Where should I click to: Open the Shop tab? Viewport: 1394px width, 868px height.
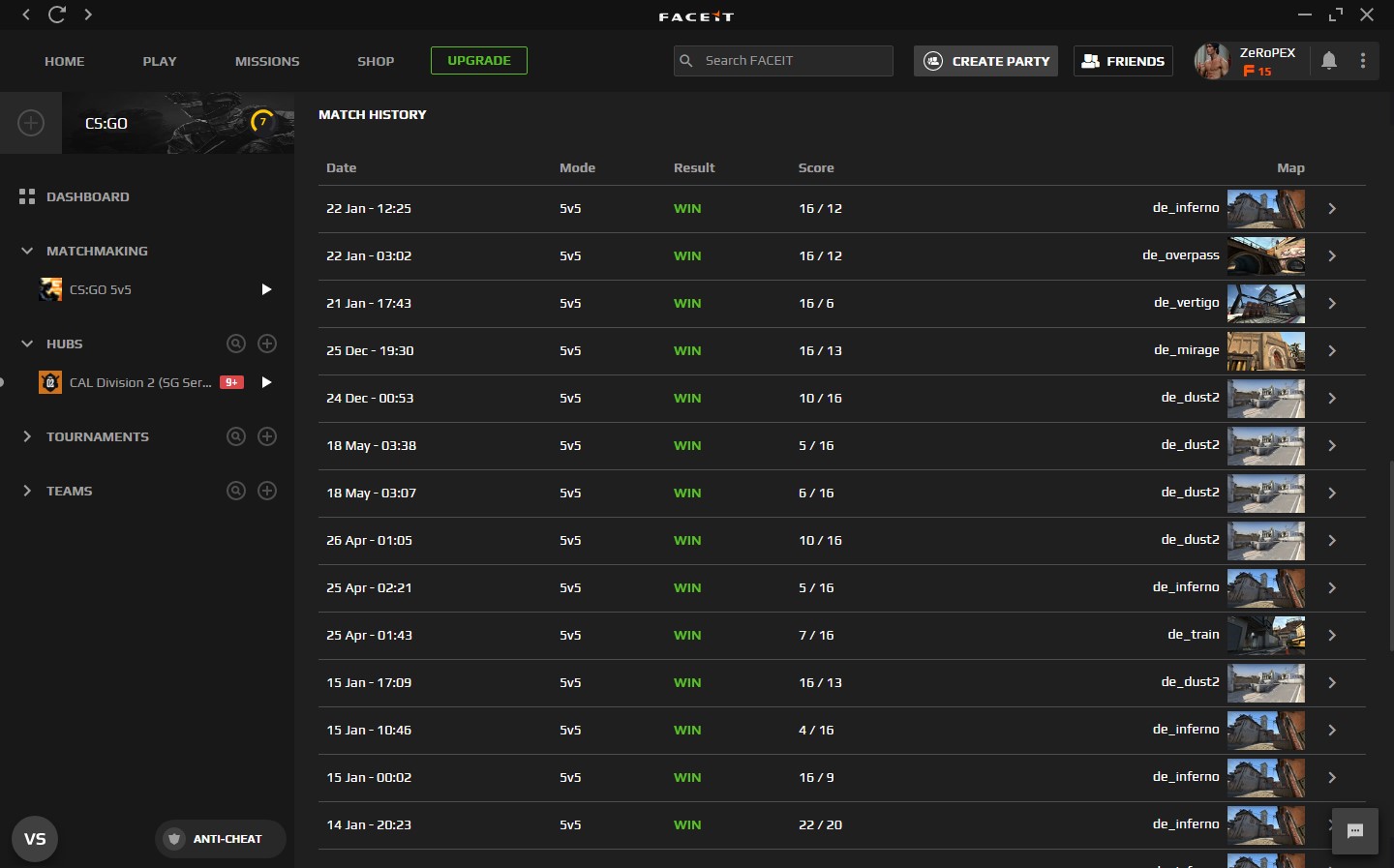pyautogui.click(x=376, y=61)
